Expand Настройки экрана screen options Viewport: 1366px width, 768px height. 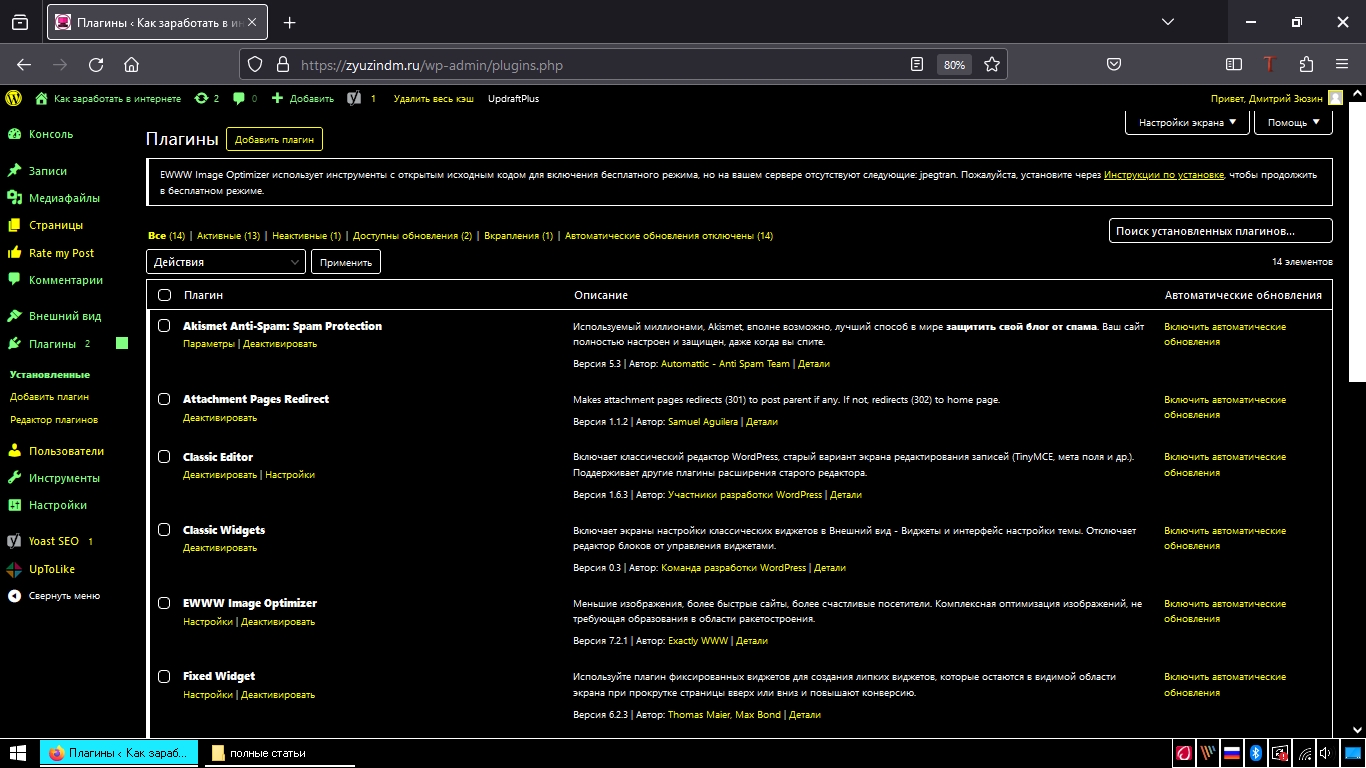click(1188, 122)
